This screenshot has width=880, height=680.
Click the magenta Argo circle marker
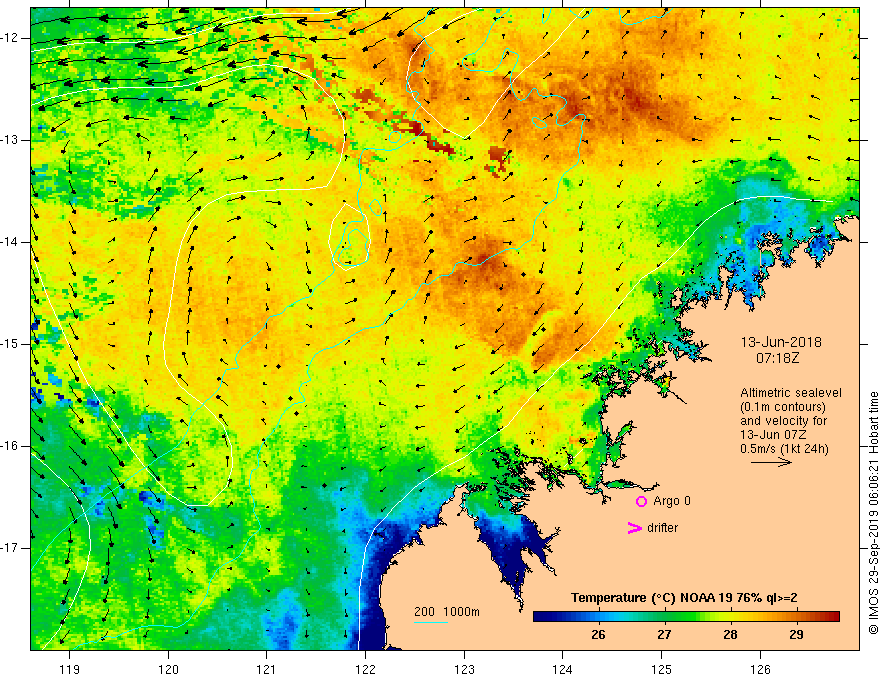pyautogui.click(x=641, y=501)
